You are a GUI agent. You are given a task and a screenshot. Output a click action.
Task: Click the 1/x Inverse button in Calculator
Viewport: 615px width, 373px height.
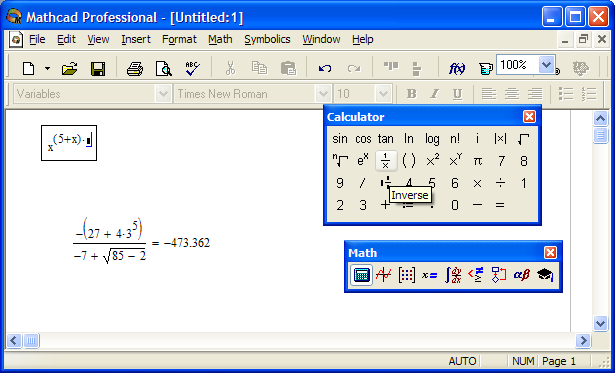[386, 161]
